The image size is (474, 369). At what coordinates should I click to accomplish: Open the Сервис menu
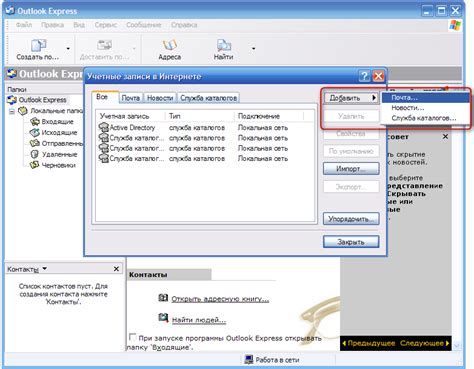[x=106, y=25]
